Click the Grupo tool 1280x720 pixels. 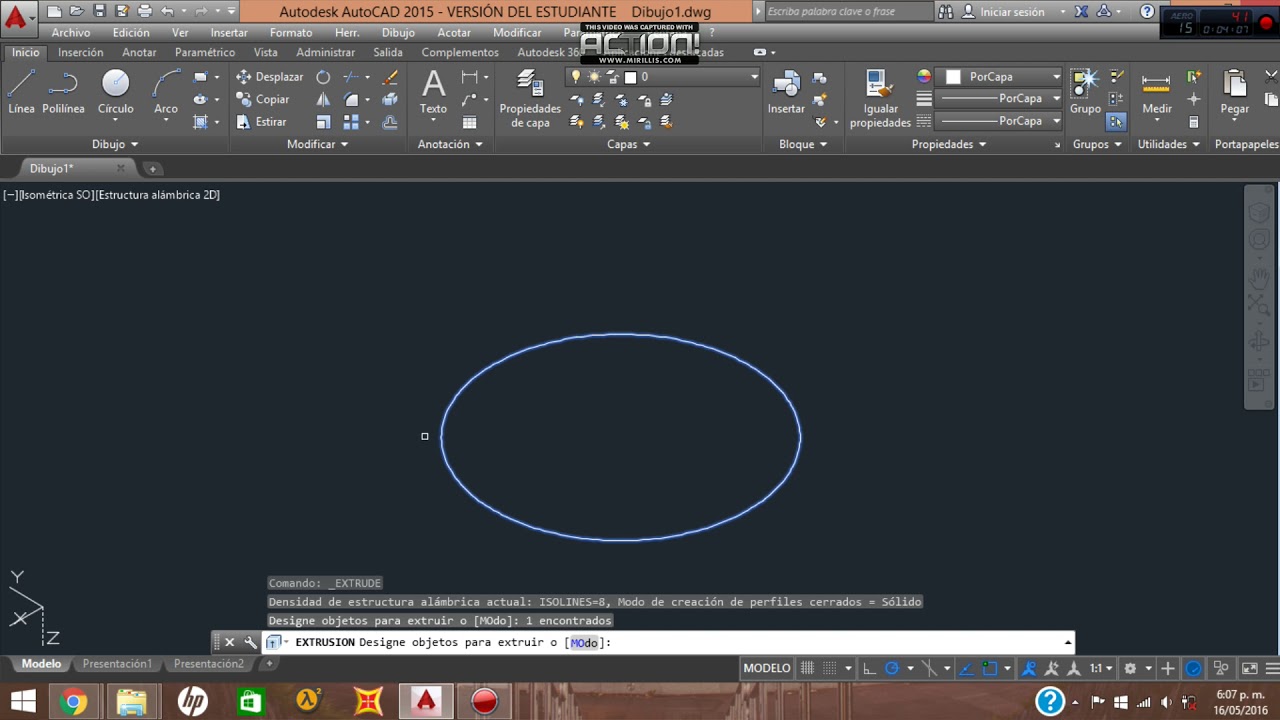point(1085,93)
